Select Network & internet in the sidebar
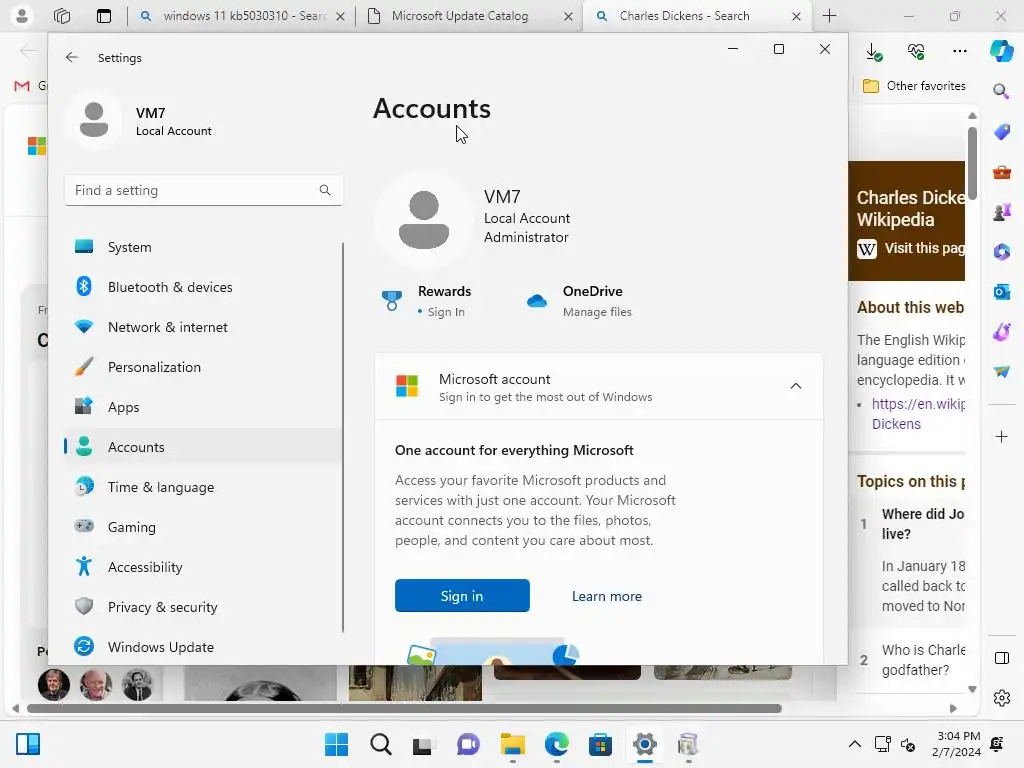The width and height of the screenshot is (1024, 768). coord(203,327)
